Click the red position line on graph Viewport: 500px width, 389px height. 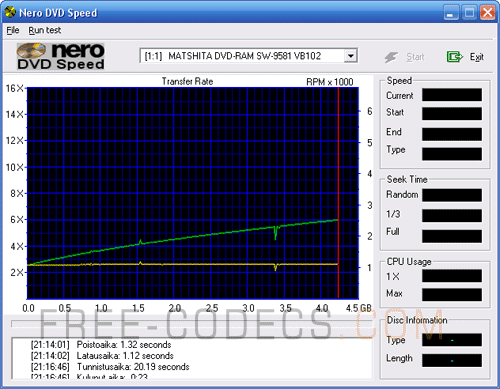click(338, 193)
